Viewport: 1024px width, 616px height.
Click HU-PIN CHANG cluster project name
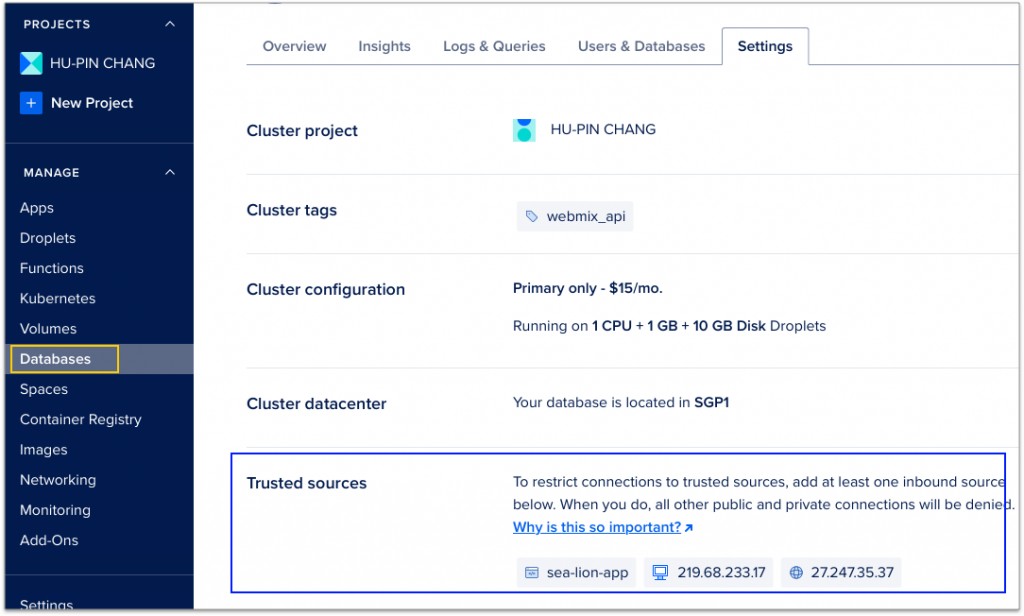coord(603,129)
